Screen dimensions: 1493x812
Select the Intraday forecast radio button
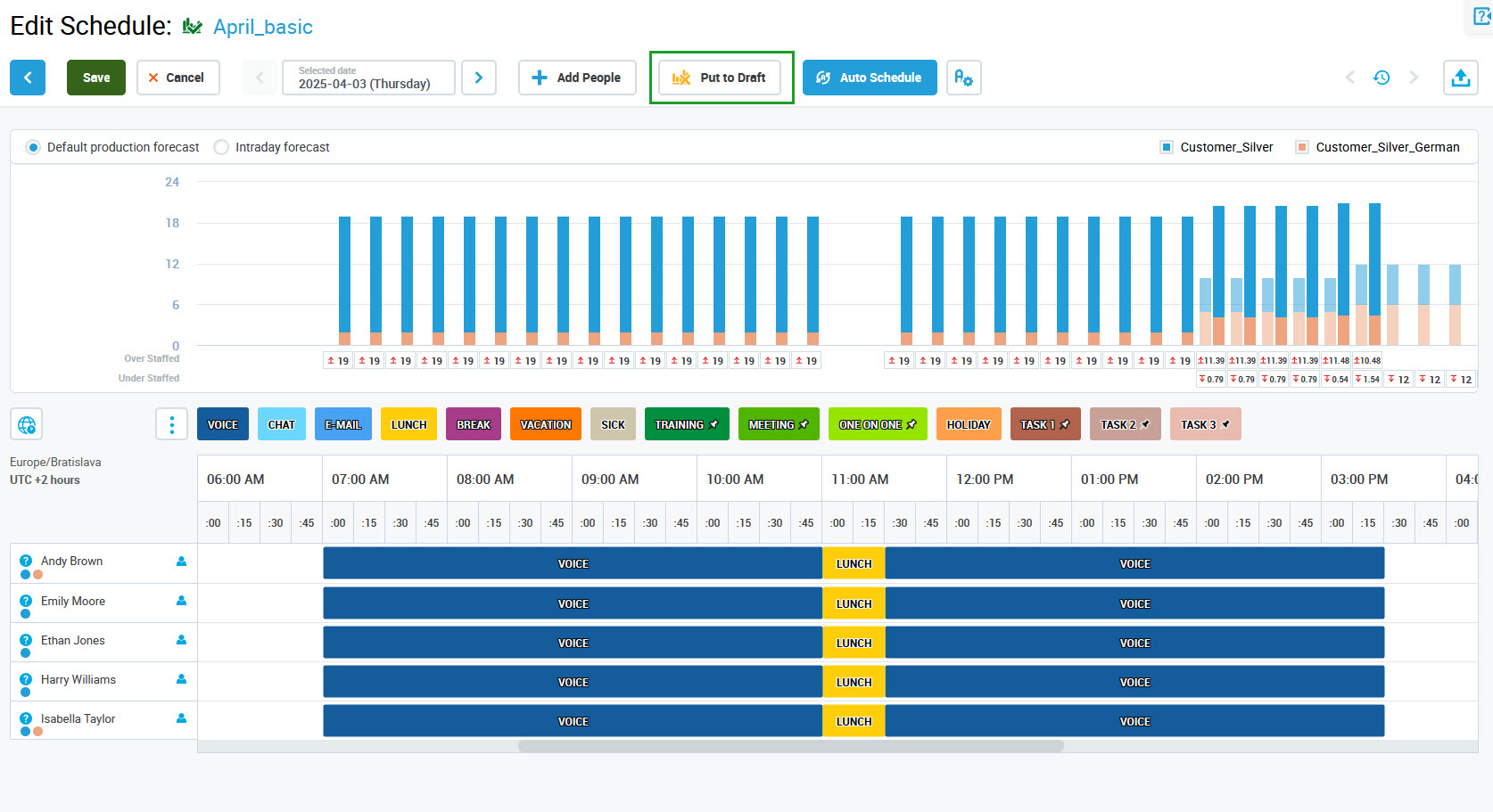(x=221, y=147)
